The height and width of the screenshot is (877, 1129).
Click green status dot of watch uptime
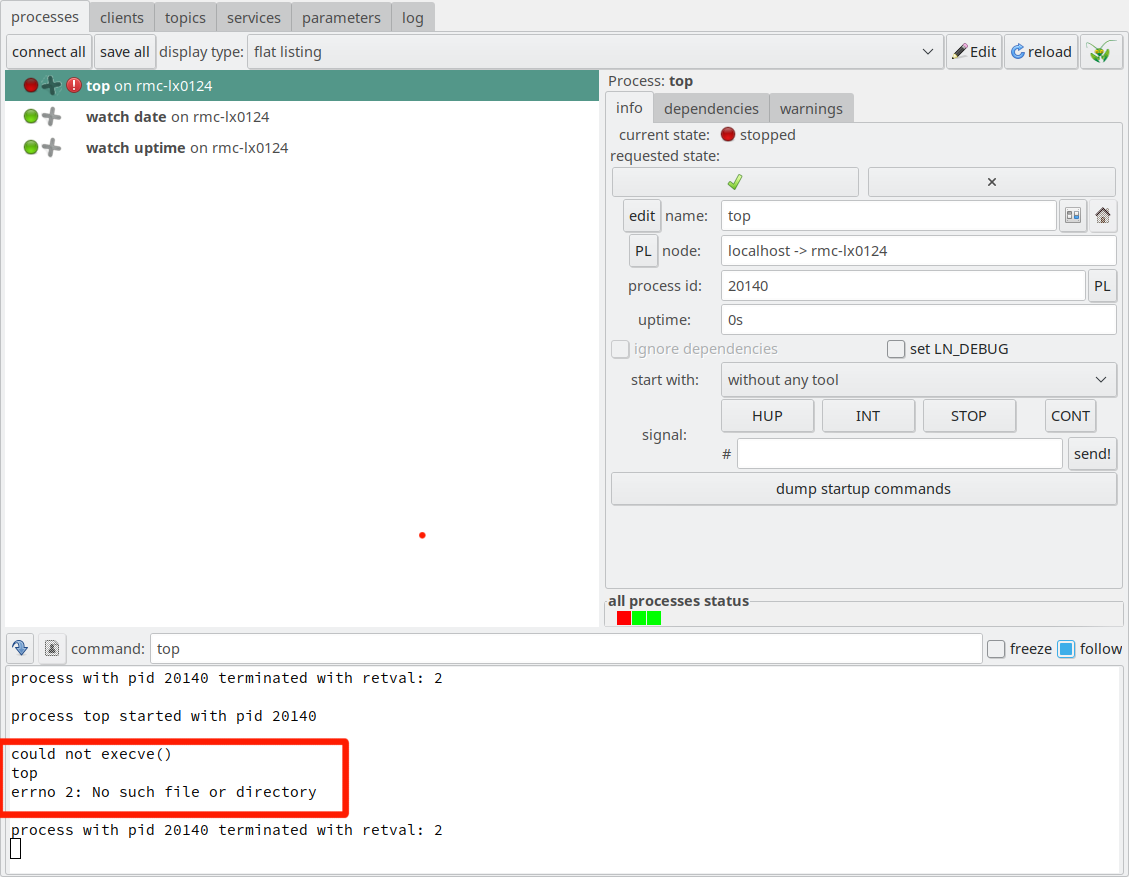(x=30, y=148)
